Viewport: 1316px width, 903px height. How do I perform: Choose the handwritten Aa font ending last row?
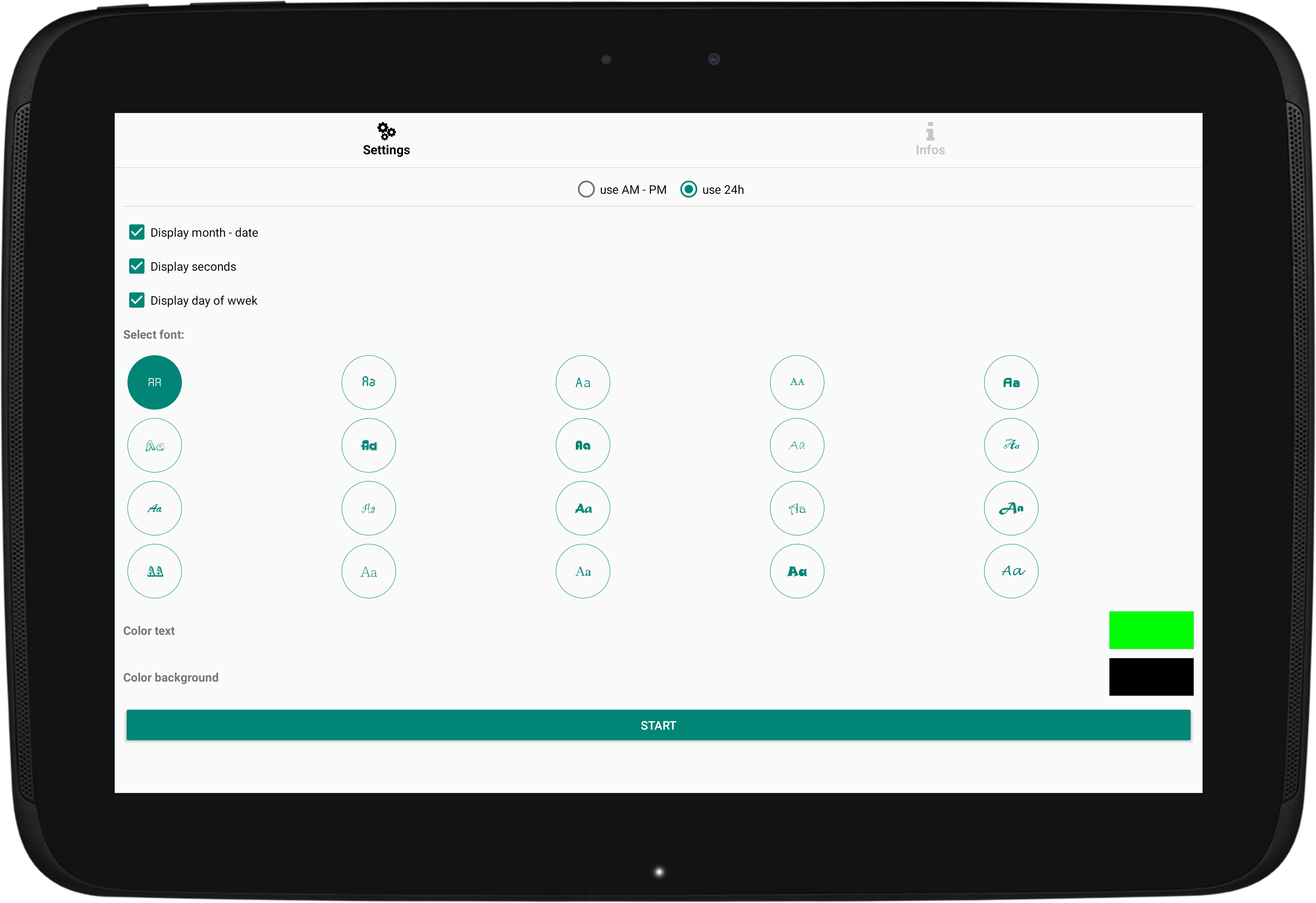(1011, 571)
